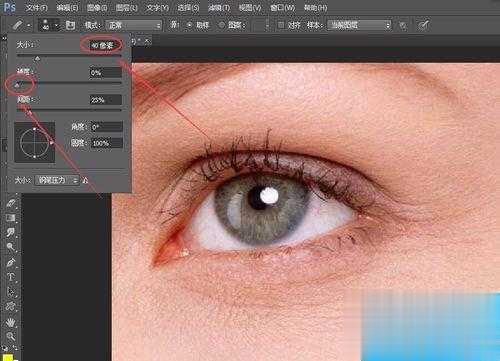Select the 图案 (Pattern) source radio button
Viewport: 500px width, 361px height.
221,25
